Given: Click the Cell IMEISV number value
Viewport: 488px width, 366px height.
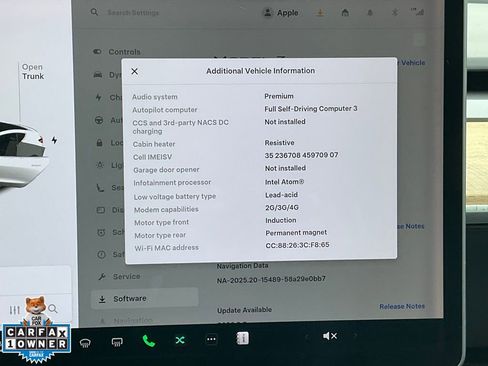Looking at the screenshot, I should [x=301, y=155].
